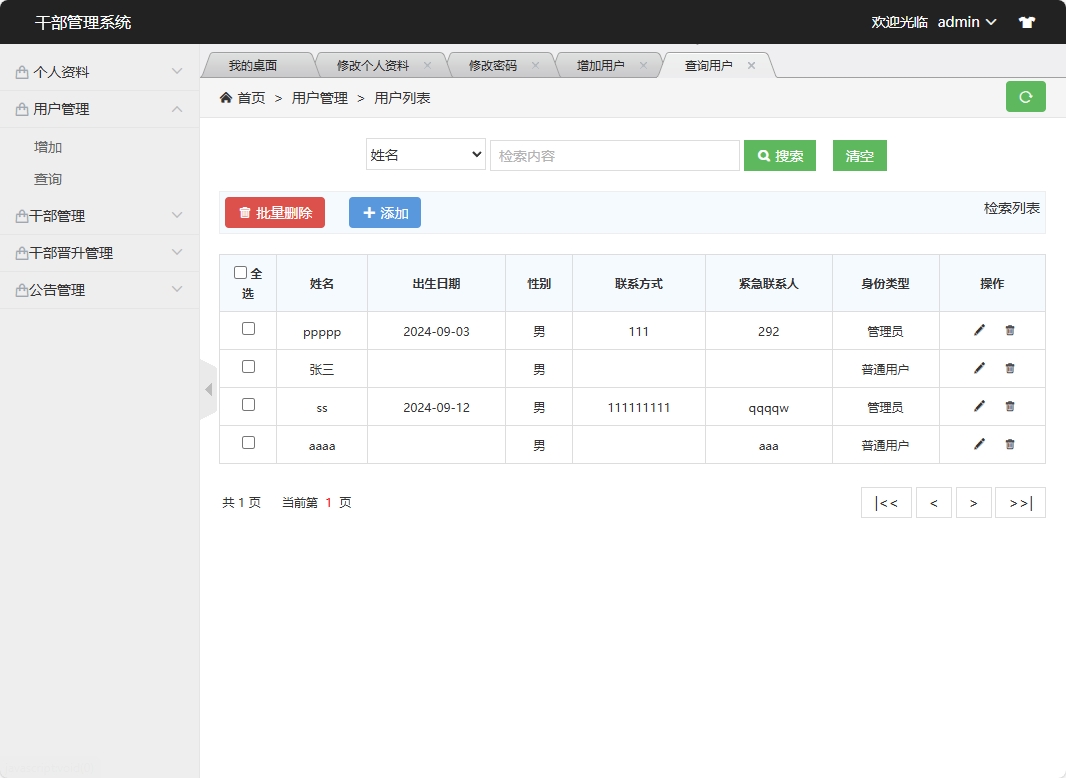Click the delete trash icon for user aaaa
The width and height of the screenshot is (1066, 778).
click(1009, 444)
